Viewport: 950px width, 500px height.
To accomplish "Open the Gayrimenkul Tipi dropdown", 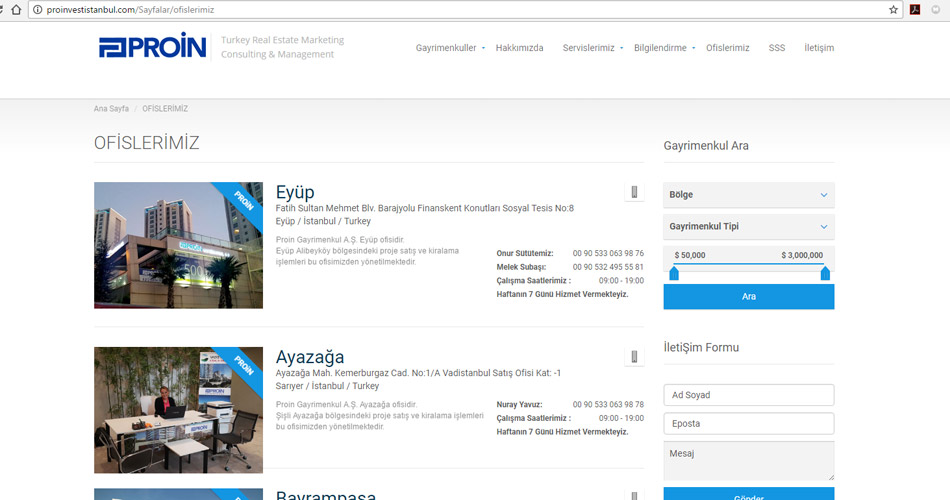I will 748,226.
